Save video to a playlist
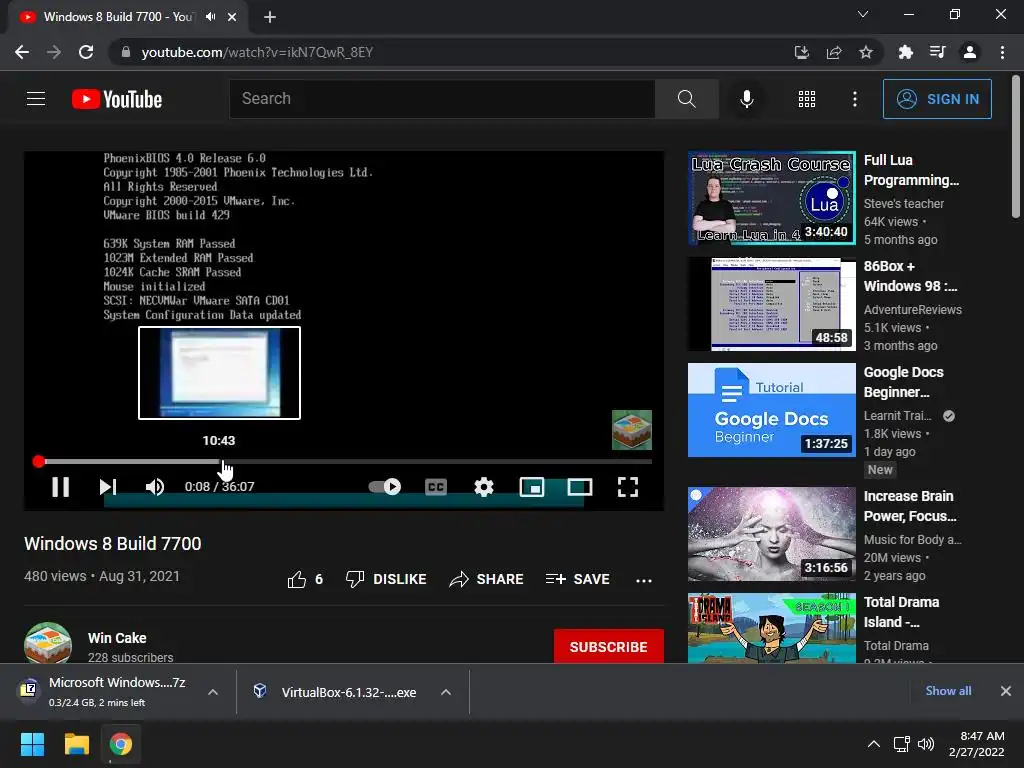The image size is (1024, 768). 577,579
